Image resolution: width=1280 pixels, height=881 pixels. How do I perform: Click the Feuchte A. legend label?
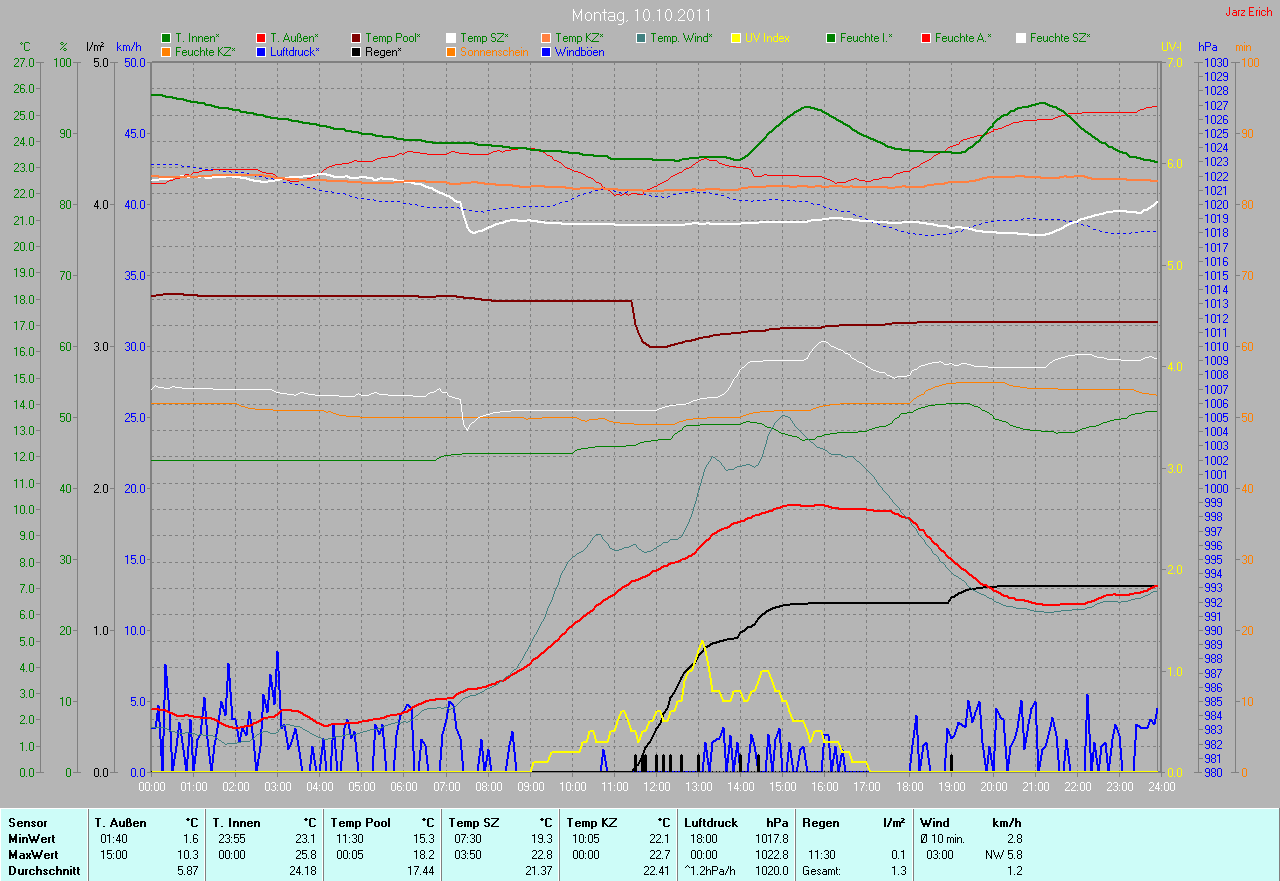963,38
